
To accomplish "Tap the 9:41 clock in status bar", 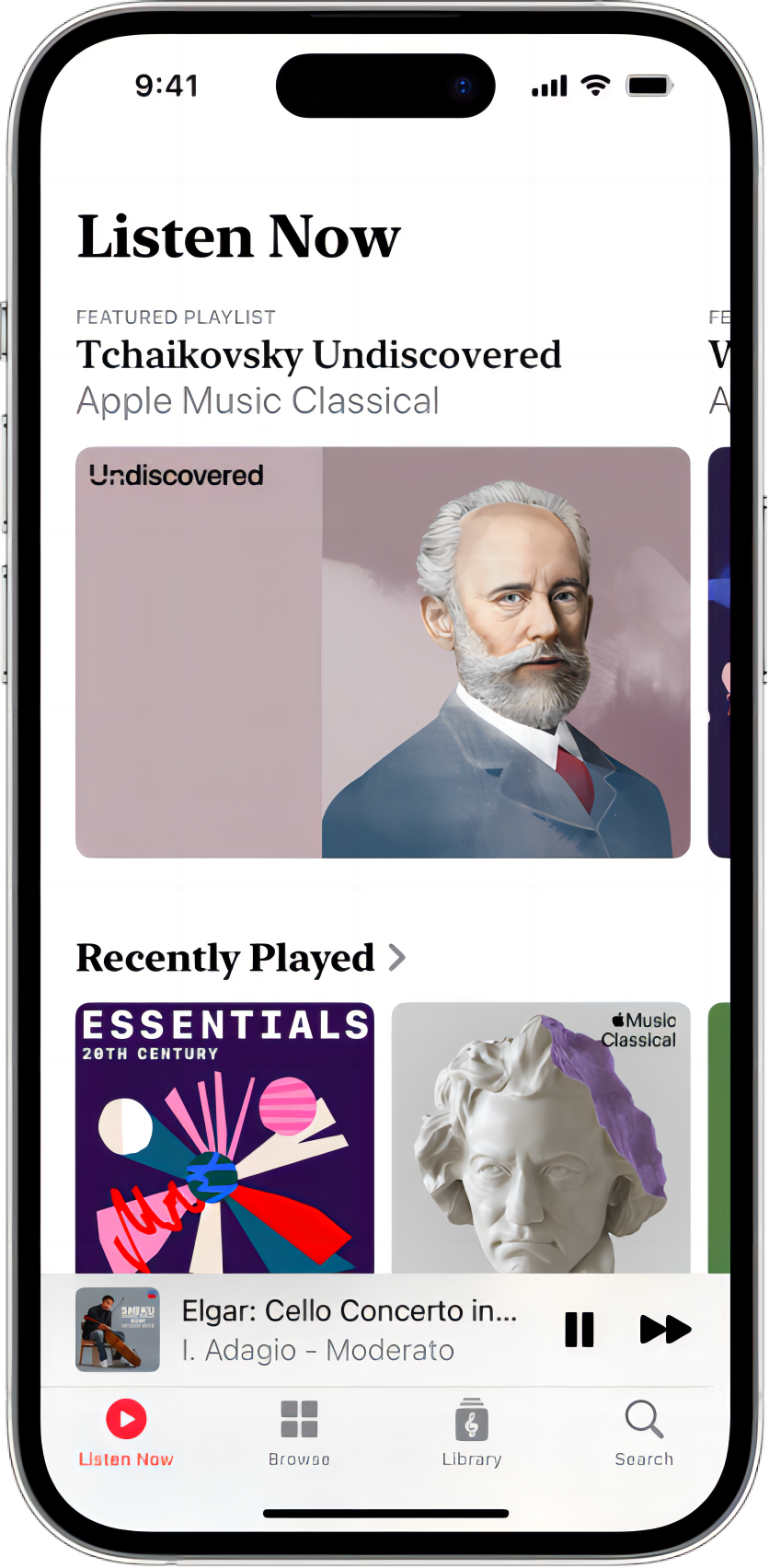I will coord(166,86).
